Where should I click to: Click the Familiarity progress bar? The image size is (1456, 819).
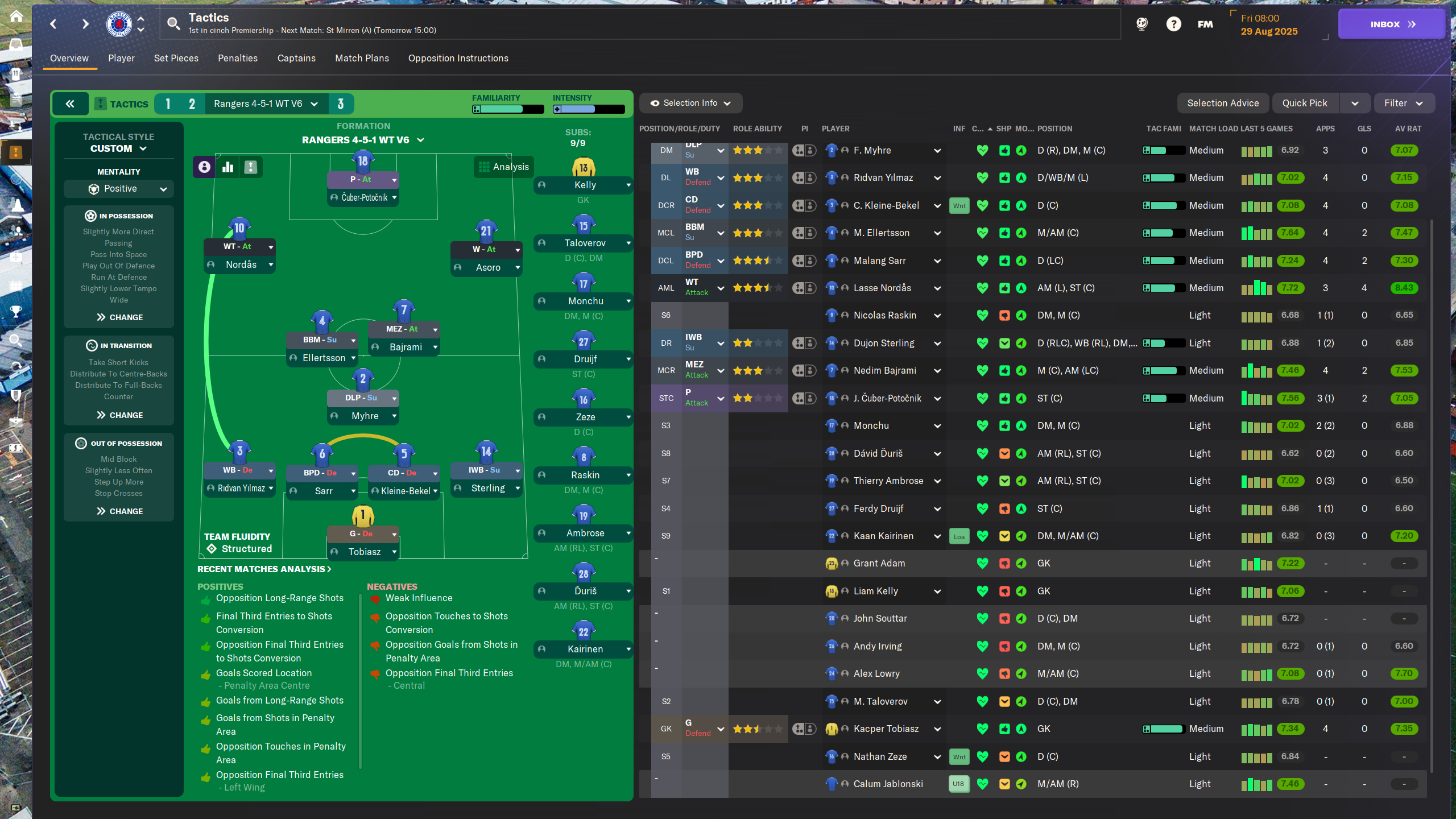coord(508,109)
